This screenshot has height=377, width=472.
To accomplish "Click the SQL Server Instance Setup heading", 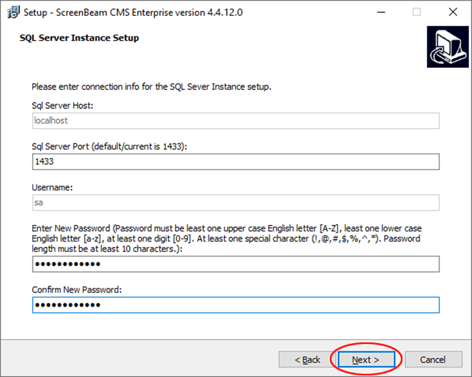I will tap(79, 38).
